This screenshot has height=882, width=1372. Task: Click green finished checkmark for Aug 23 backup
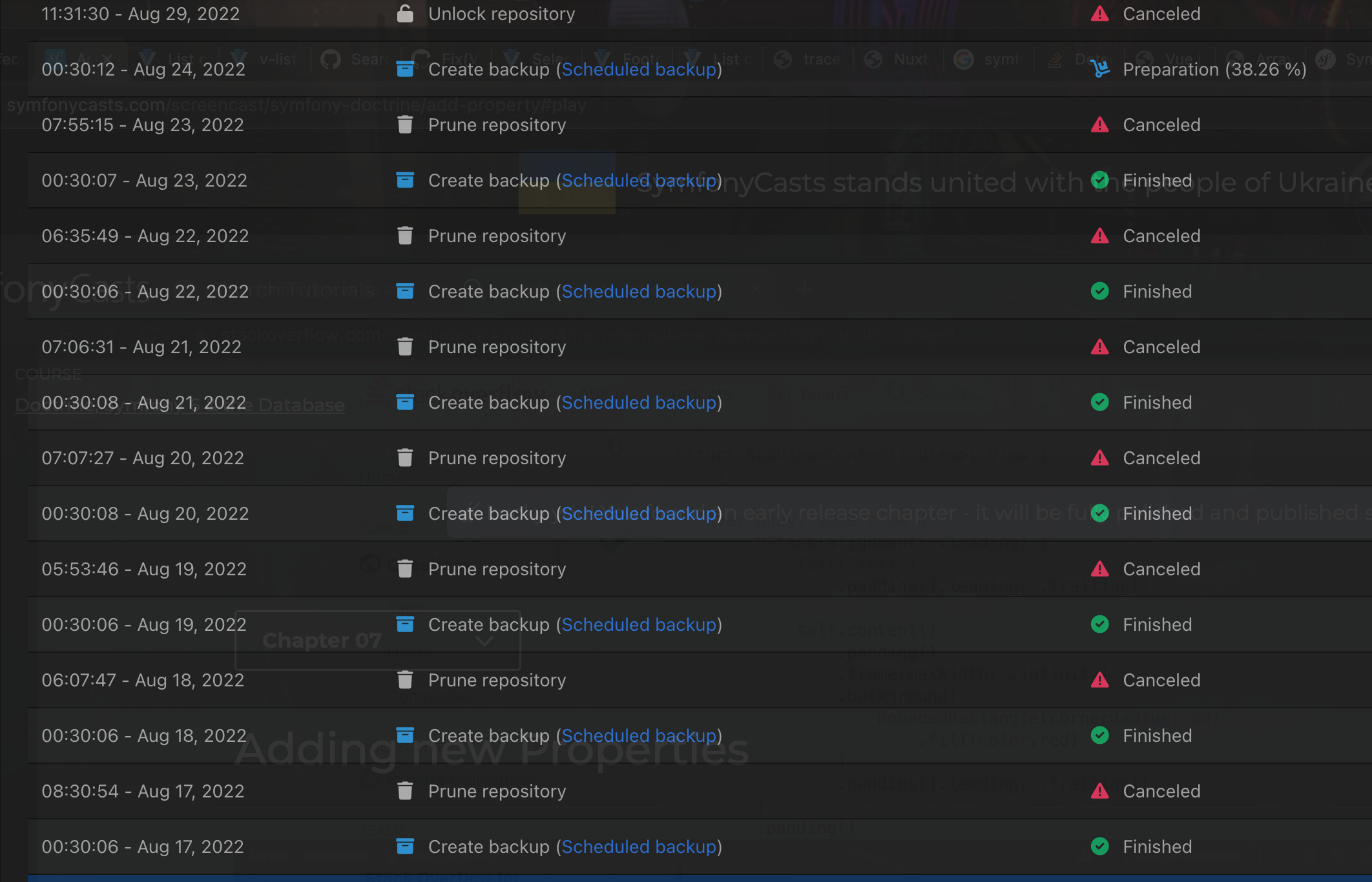click(x=1099, y=180)
